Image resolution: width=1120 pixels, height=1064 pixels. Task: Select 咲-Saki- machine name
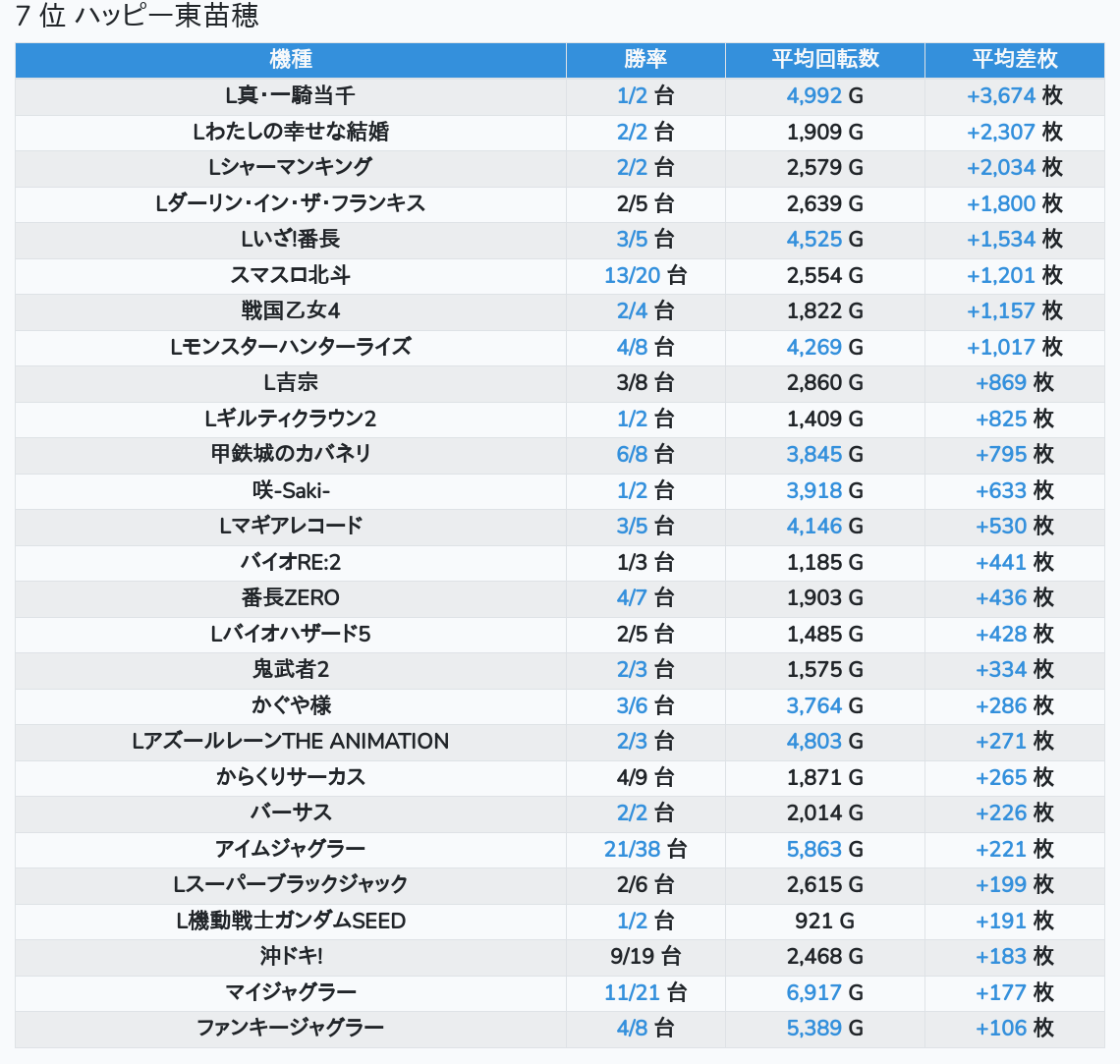coord(291,490)
